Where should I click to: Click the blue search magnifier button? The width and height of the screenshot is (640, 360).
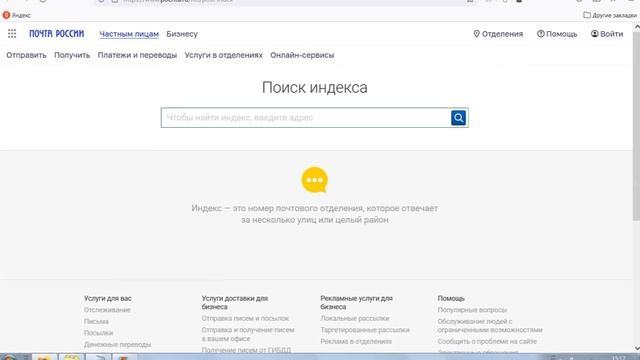coord(458,118)
